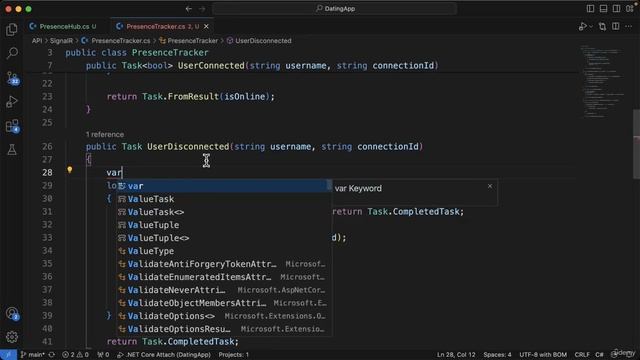Choose ValueType from the suggestions
The width and height of the screenshot is (640, 360).
224,251
